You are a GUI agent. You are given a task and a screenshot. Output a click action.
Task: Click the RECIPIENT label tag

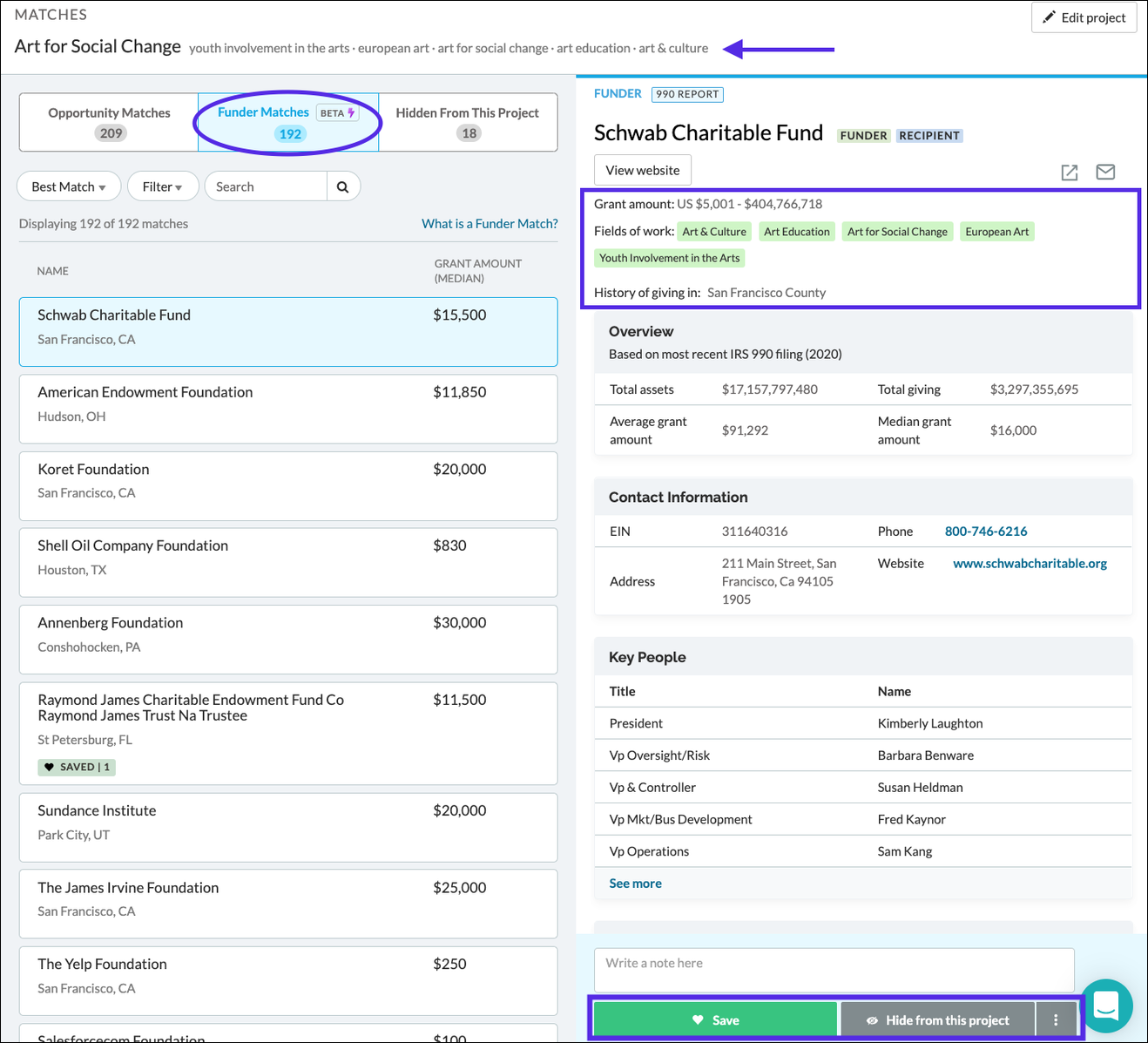point(929,136)
